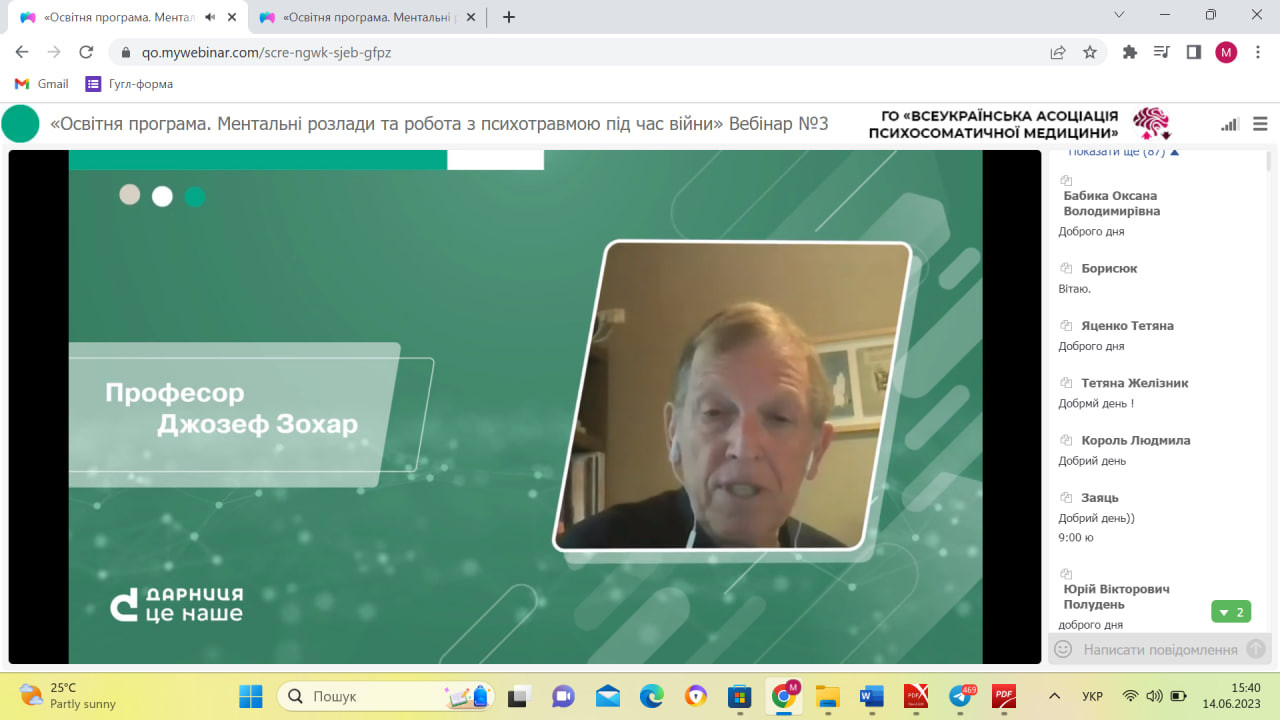1280x720 pixels.
Task: Open the Mail app from the taskbar
Action: pos(607,696)
